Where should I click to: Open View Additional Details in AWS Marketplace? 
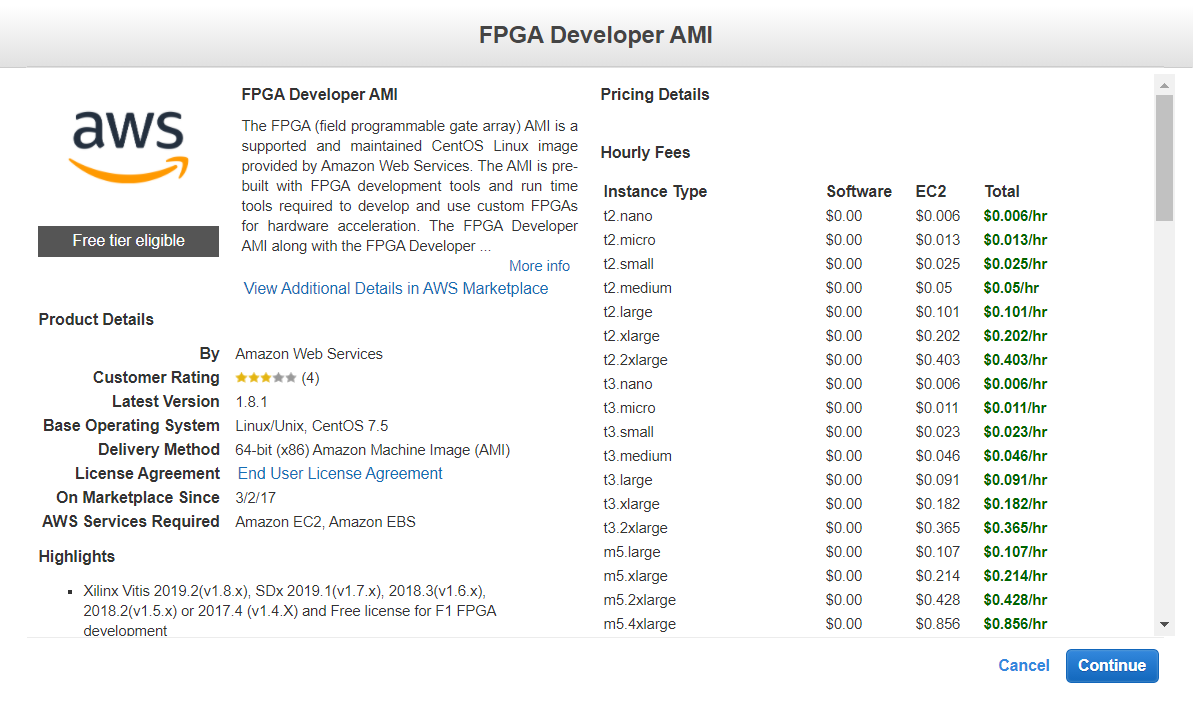point(396,288)
